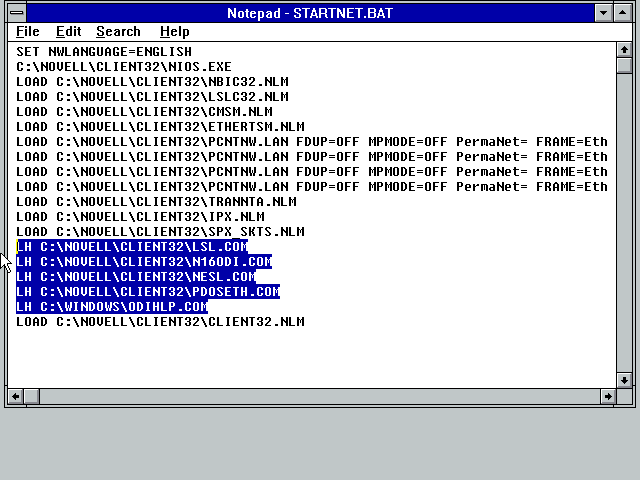The image size is (640, 480).
Task: Click the horizontal scrollbar right arrow
Action: (x=608, y=396)
